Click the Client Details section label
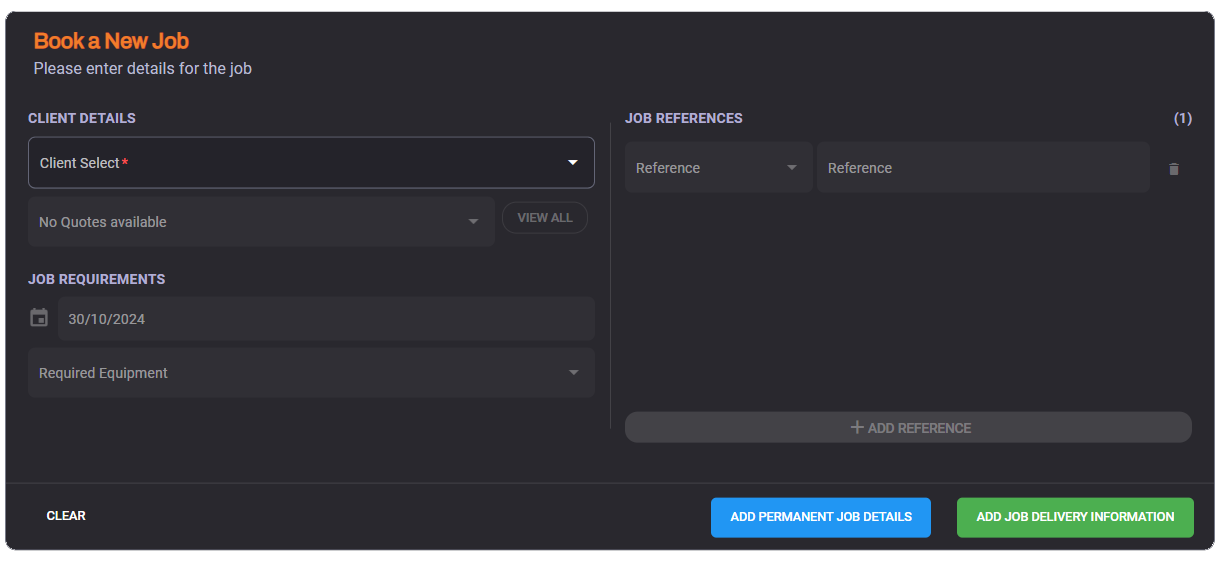The width and height of the screenshot is (1226, 566). (82, 118)
